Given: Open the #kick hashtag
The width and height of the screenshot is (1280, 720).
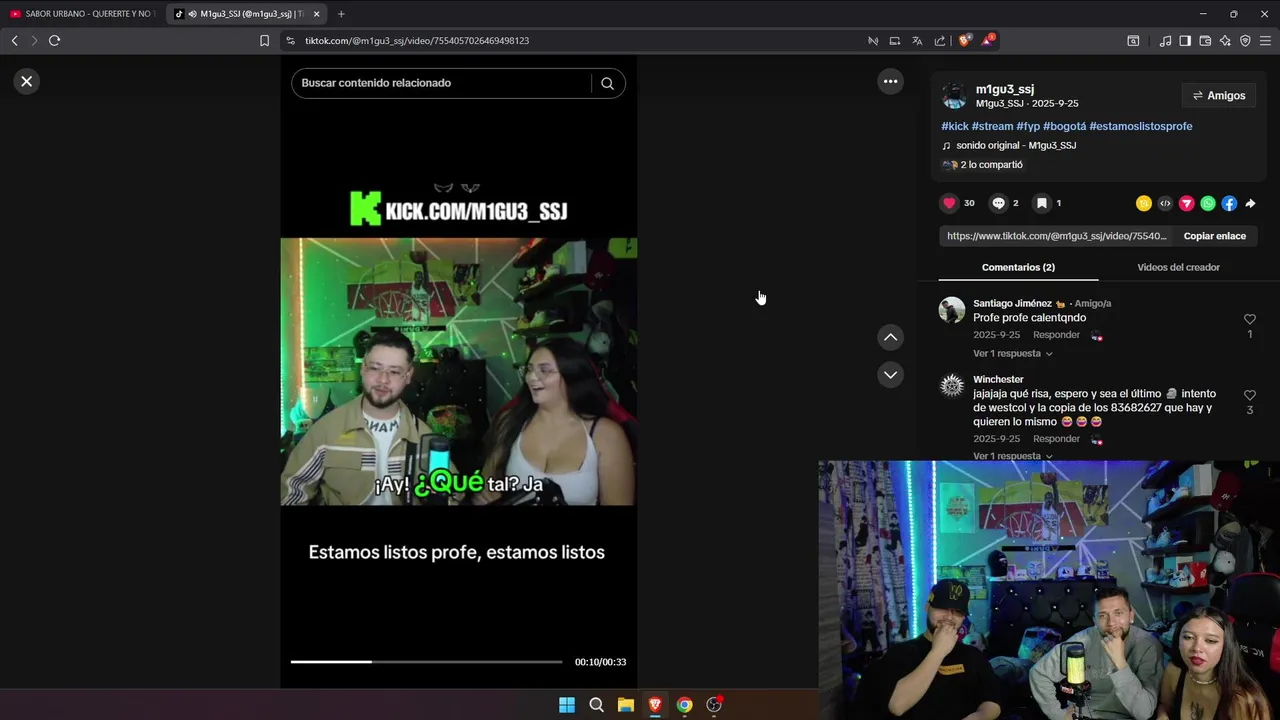Looking at the screenshot, I should 955,126.
